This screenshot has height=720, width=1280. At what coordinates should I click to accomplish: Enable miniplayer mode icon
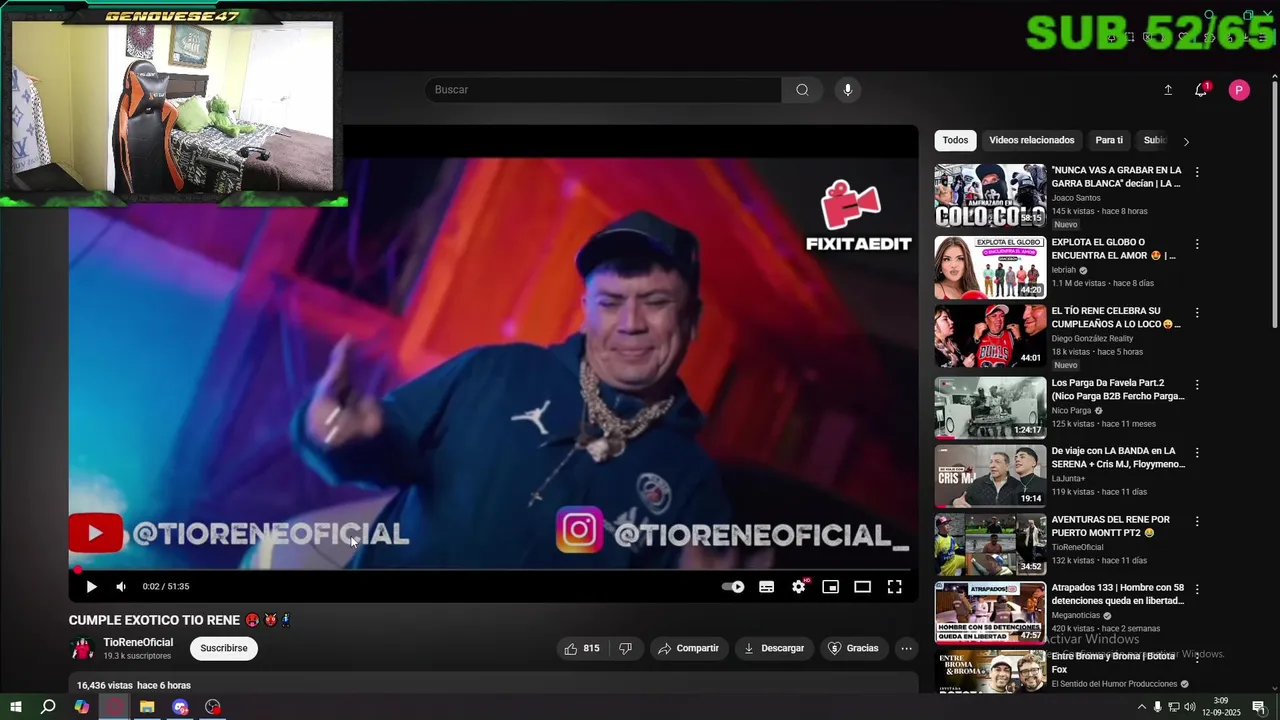click(830, 587)
